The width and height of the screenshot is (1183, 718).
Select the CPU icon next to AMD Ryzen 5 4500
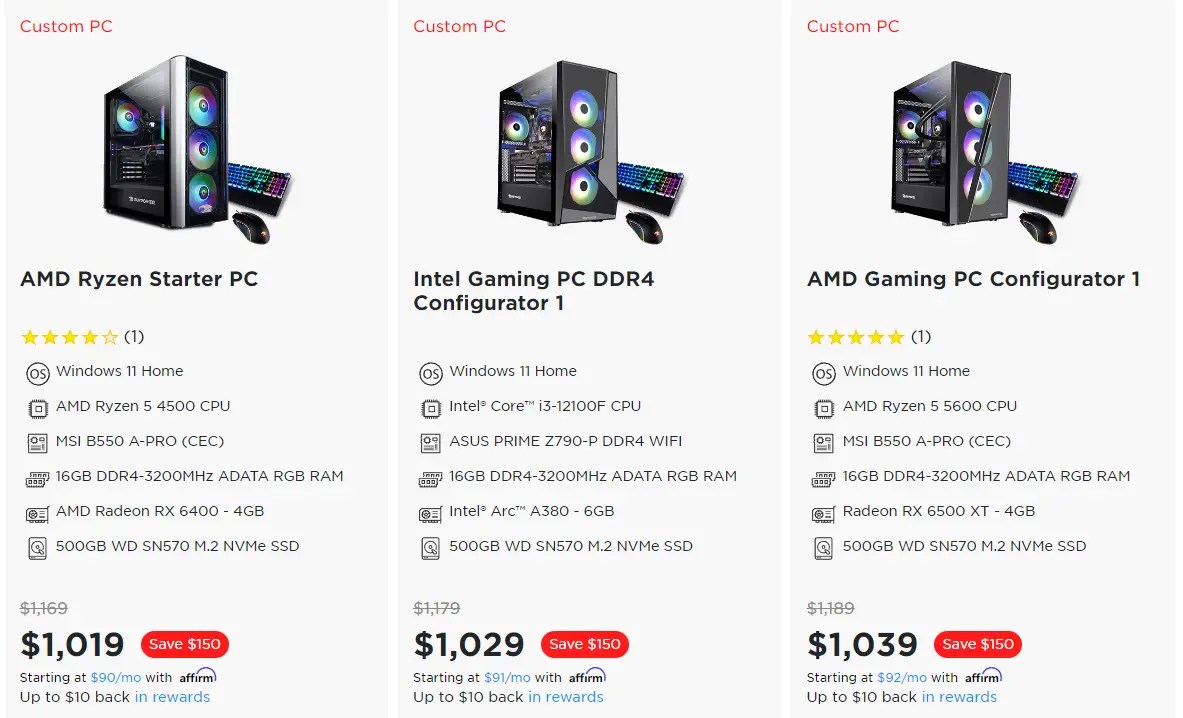pyautogui.click(x=36, y=407)
